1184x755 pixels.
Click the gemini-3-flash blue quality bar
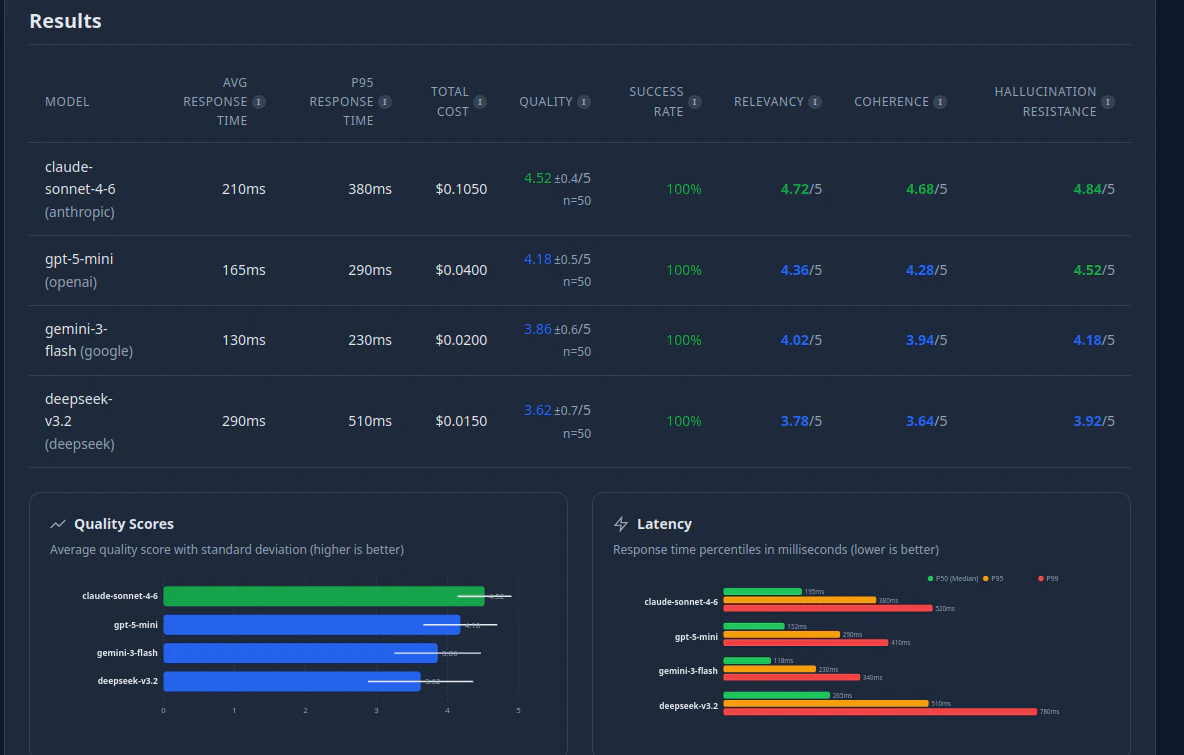300,652
